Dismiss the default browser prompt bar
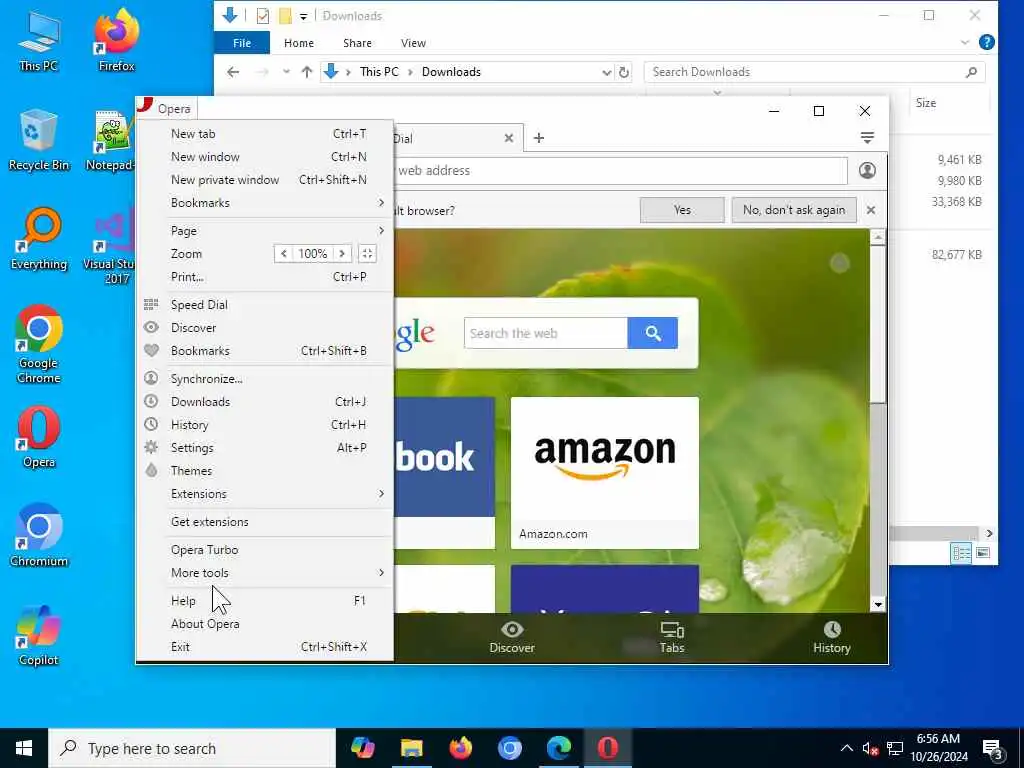Screen dimensions: 1024x768 click(871, 210)
